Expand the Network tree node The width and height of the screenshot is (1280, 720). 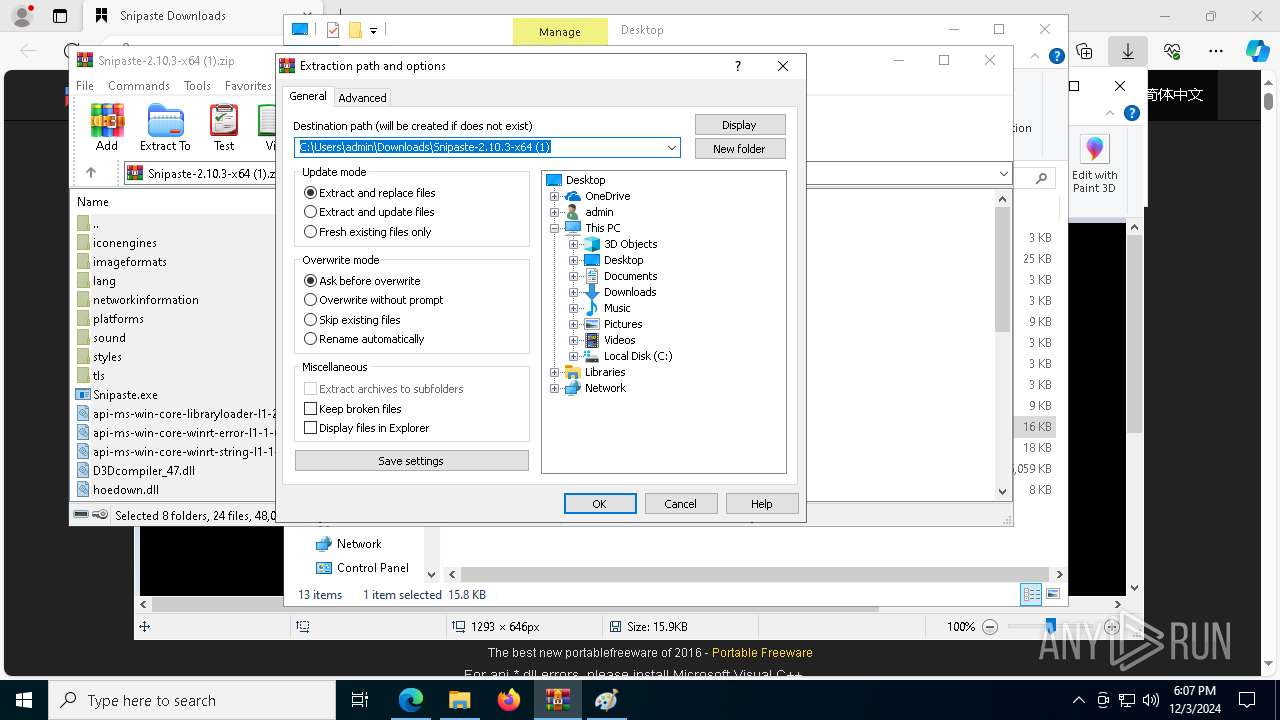tap(555, 388)
